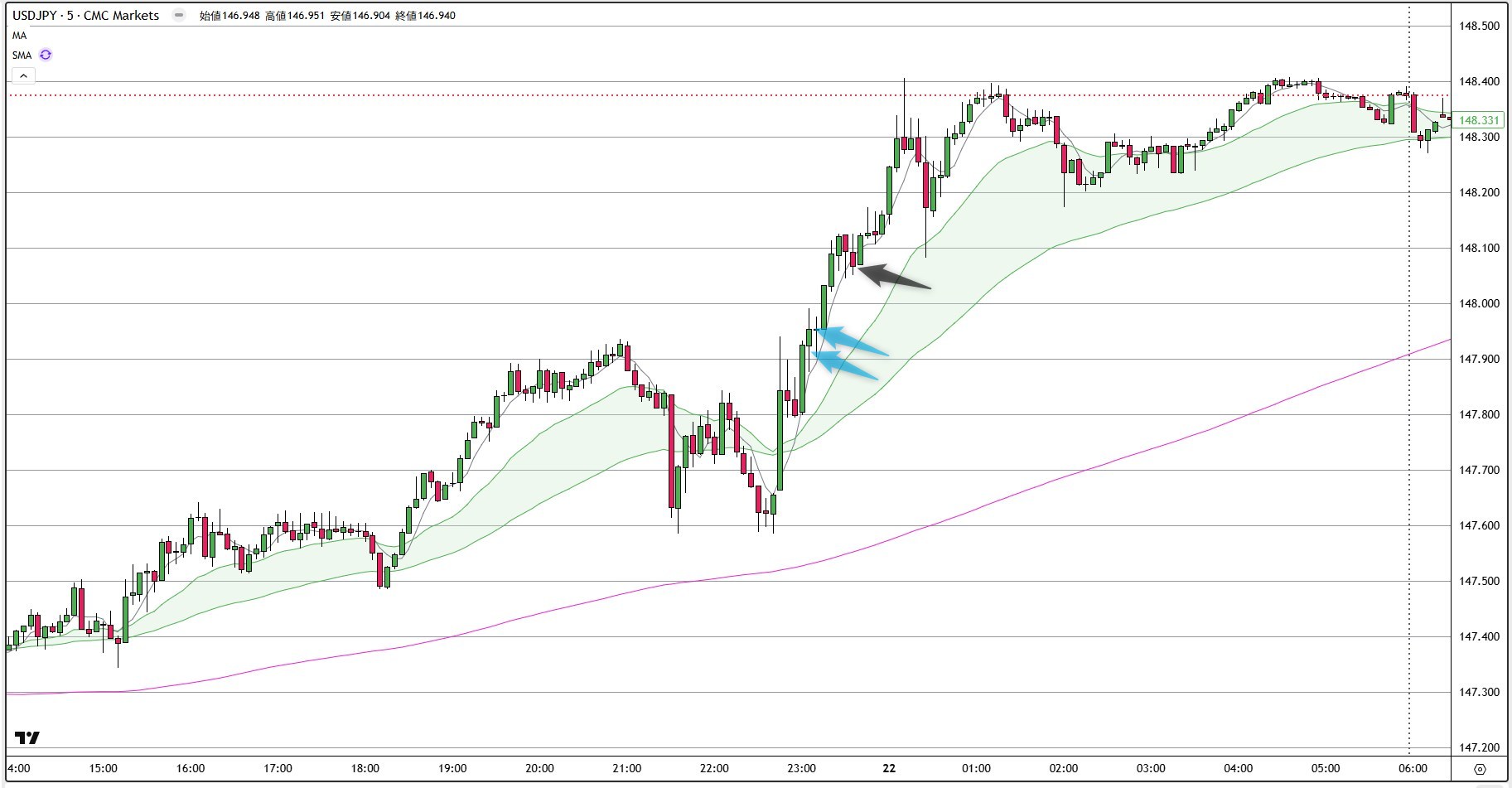Click the 147.200 level on the price axis
The height and width of the screenshot is (788, 1512).
pyautogui.click(x=1479, y=747)
